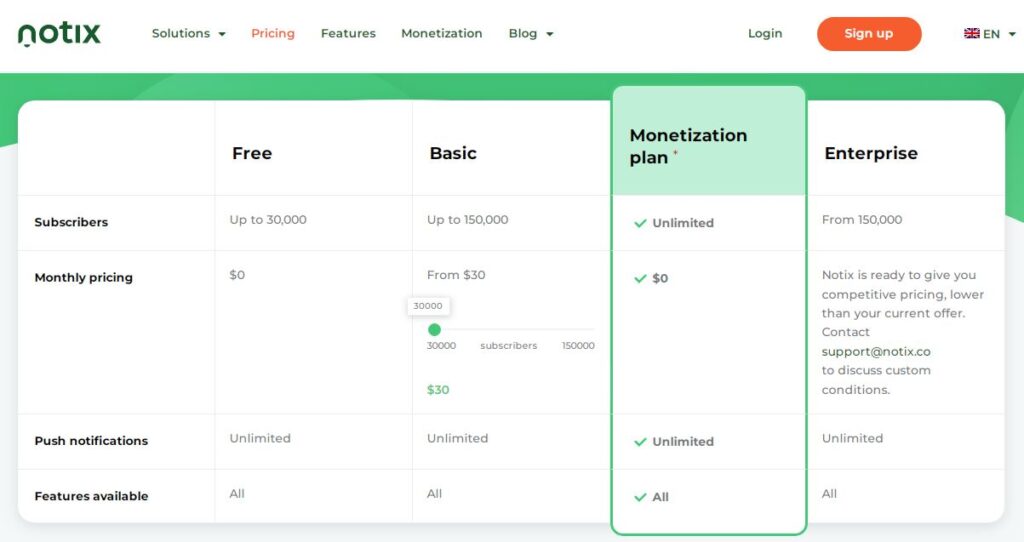Open the Blog dropdown menu
1024x542 pixels.
530,34
